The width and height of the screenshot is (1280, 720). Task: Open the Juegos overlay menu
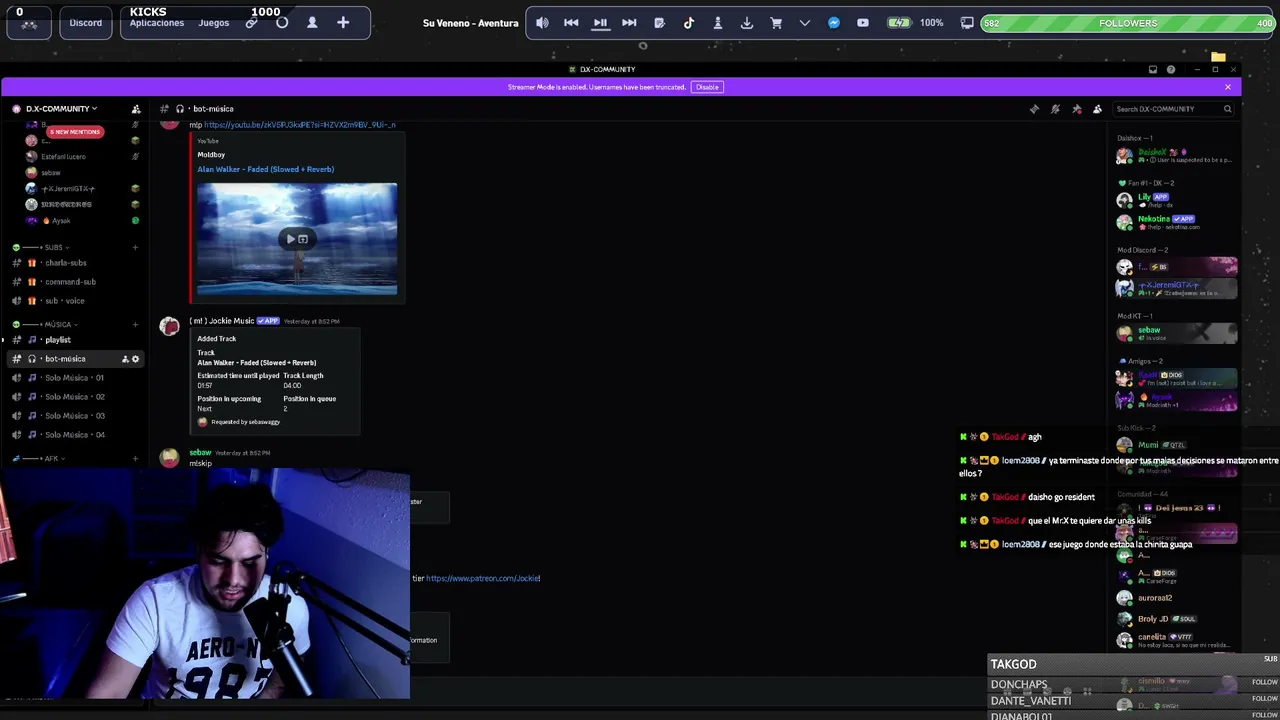[x=214, y=23]
